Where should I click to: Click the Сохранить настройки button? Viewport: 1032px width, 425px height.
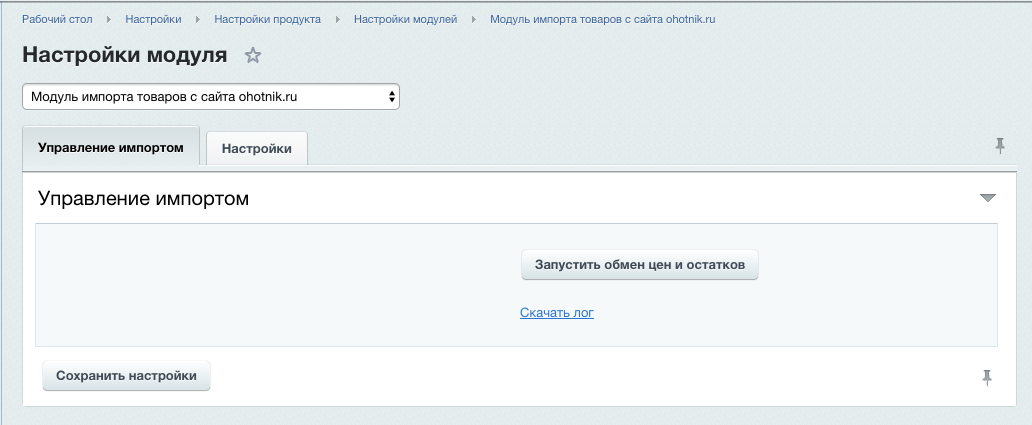tap(127, 376)
